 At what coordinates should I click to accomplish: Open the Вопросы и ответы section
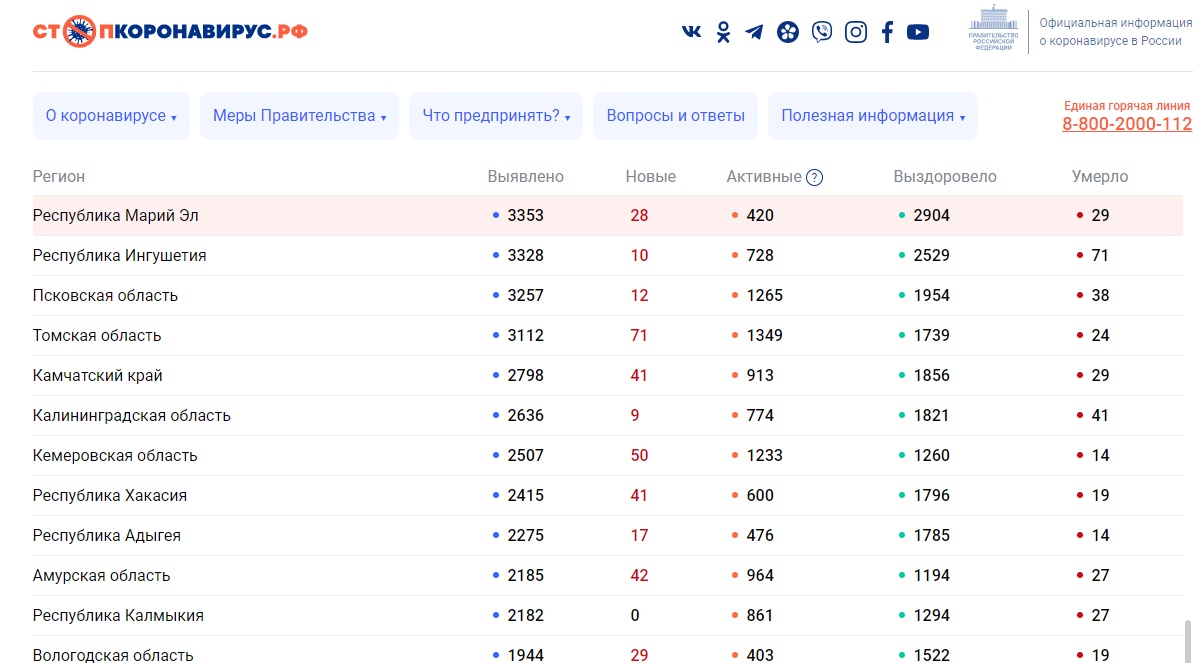(x=675, y=116)
